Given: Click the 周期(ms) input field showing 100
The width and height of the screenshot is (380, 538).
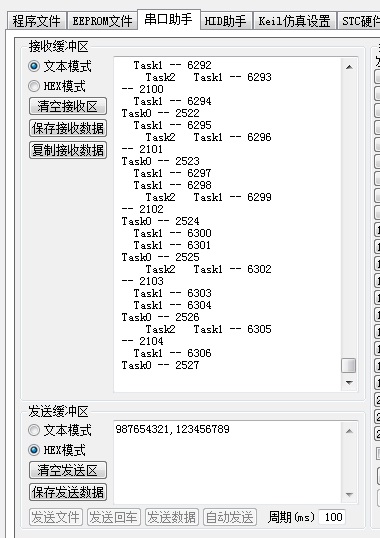Looking at the screenshot, I should pos(332,517).
